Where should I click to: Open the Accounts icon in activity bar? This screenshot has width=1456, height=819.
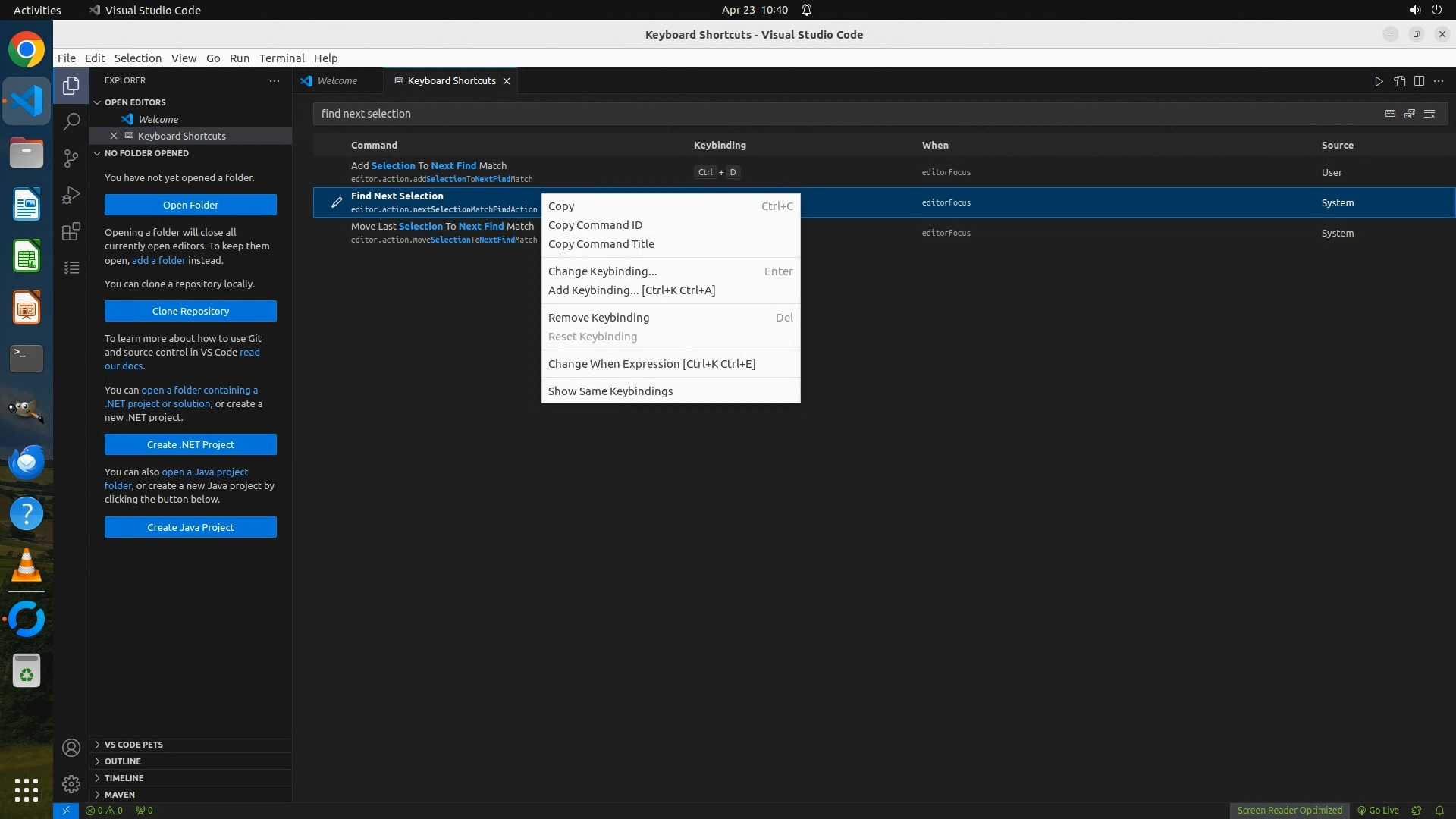(x=71, y=748)
